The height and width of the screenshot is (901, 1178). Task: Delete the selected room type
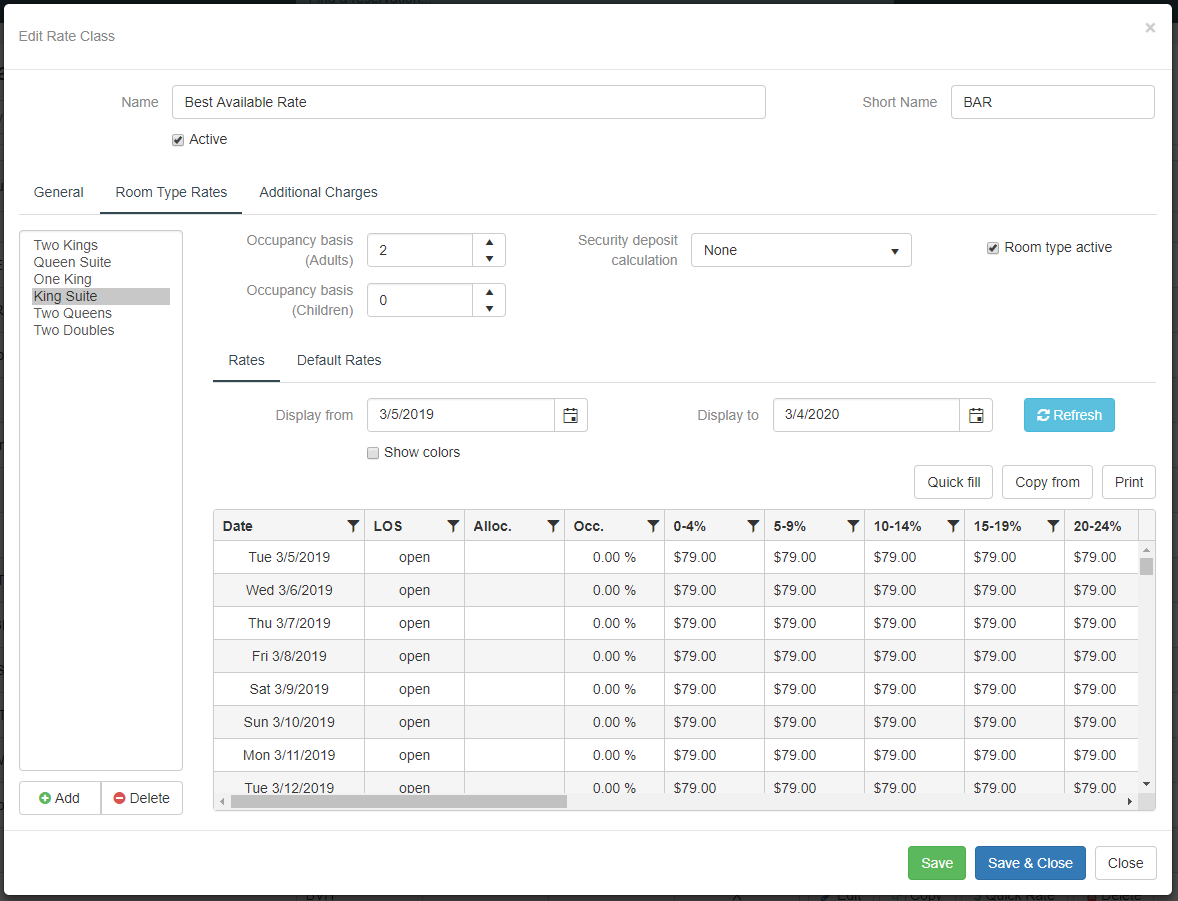pos(142,798)
